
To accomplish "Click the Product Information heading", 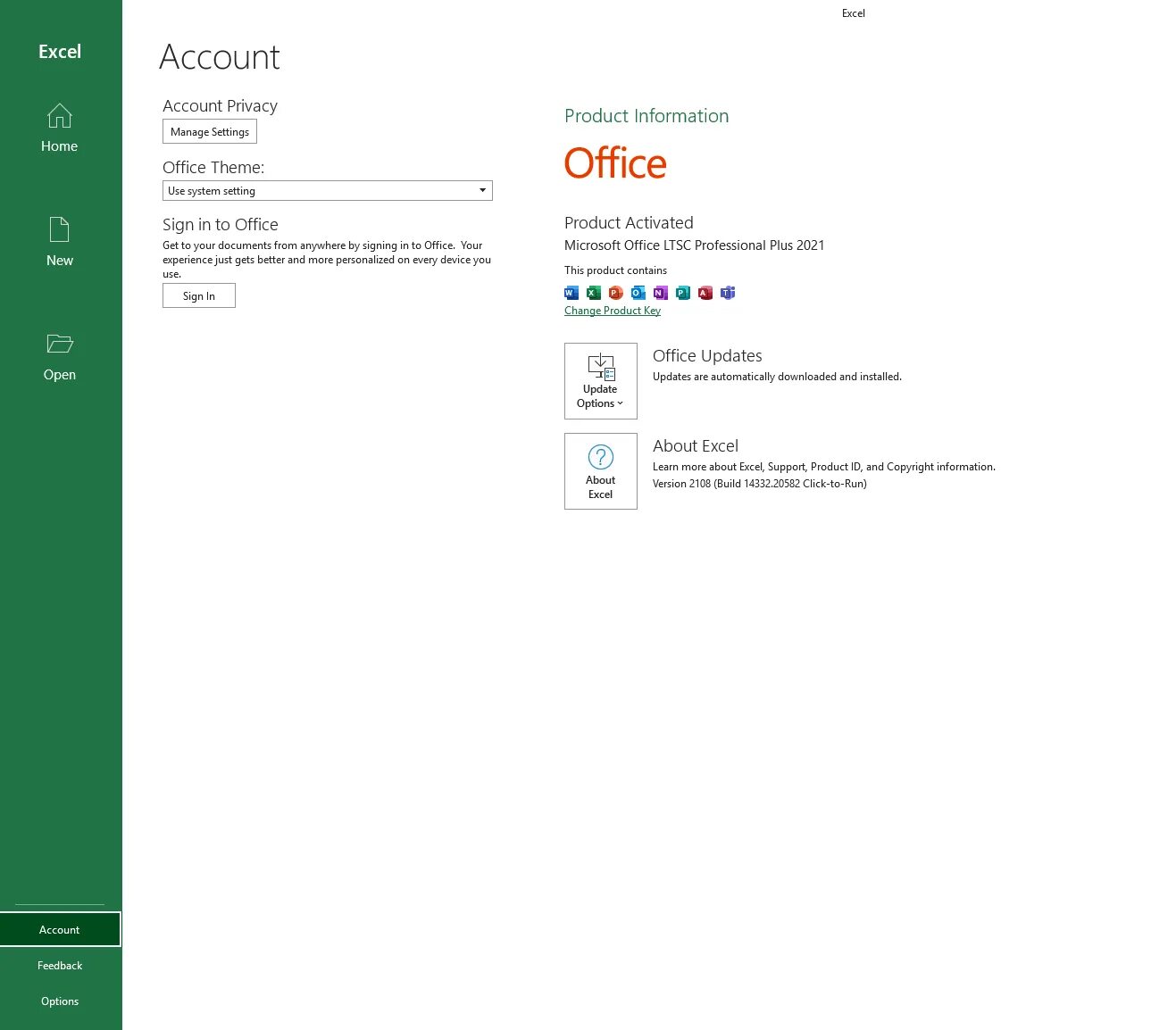I will 646,116.
